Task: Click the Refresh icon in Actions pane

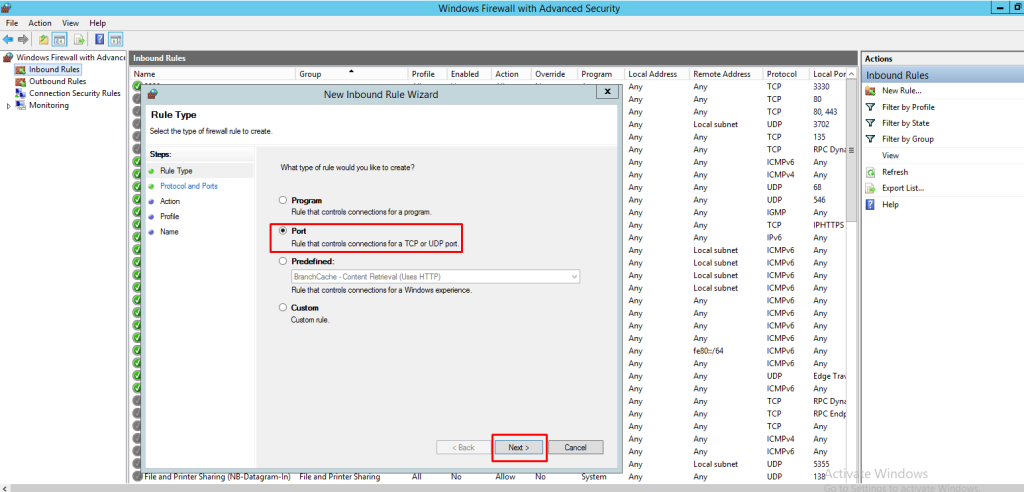Action: pyautogui.click(x=870, y=172)
